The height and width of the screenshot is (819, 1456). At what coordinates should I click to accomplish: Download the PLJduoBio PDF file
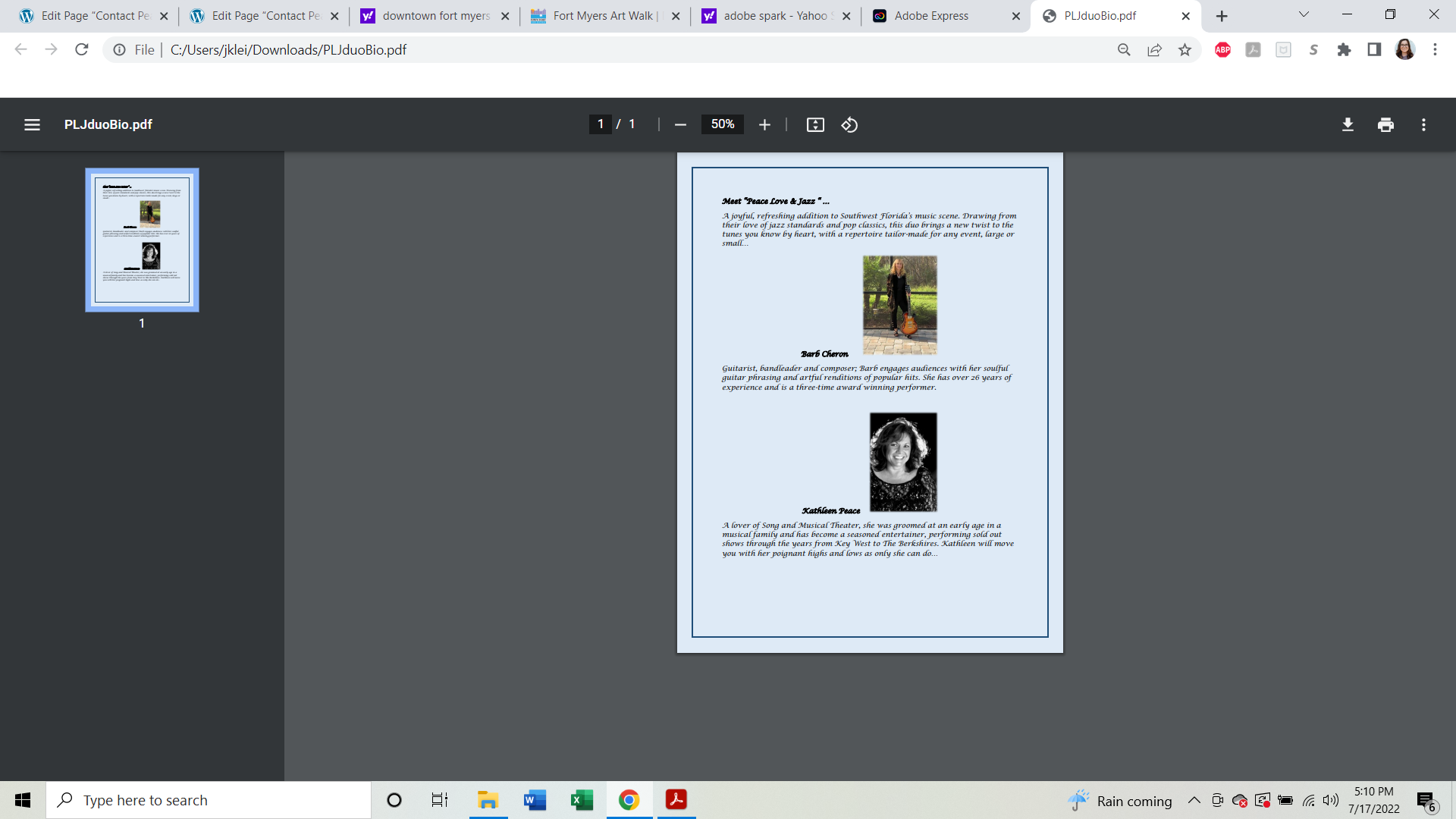[x=1348, y=124]
